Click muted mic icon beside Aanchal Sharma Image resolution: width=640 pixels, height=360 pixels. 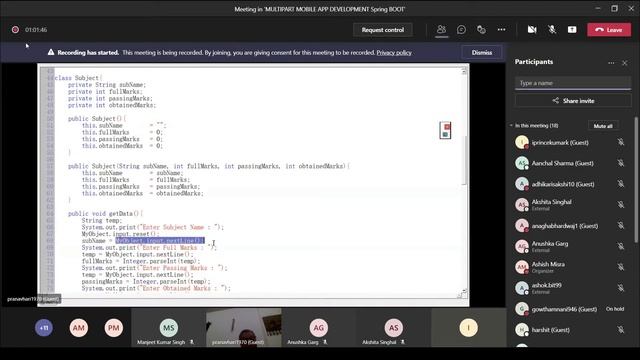click(620, 163)
